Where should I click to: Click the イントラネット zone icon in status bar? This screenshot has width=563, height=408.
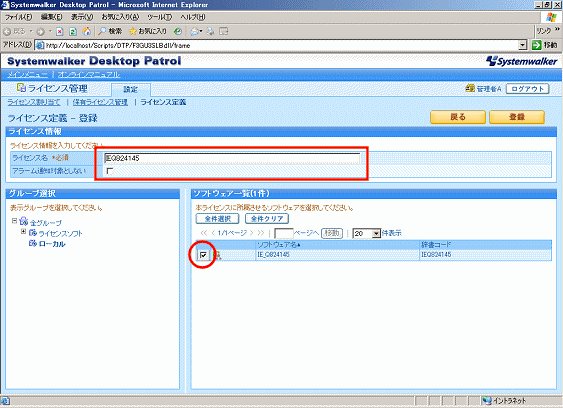(487, 400)
